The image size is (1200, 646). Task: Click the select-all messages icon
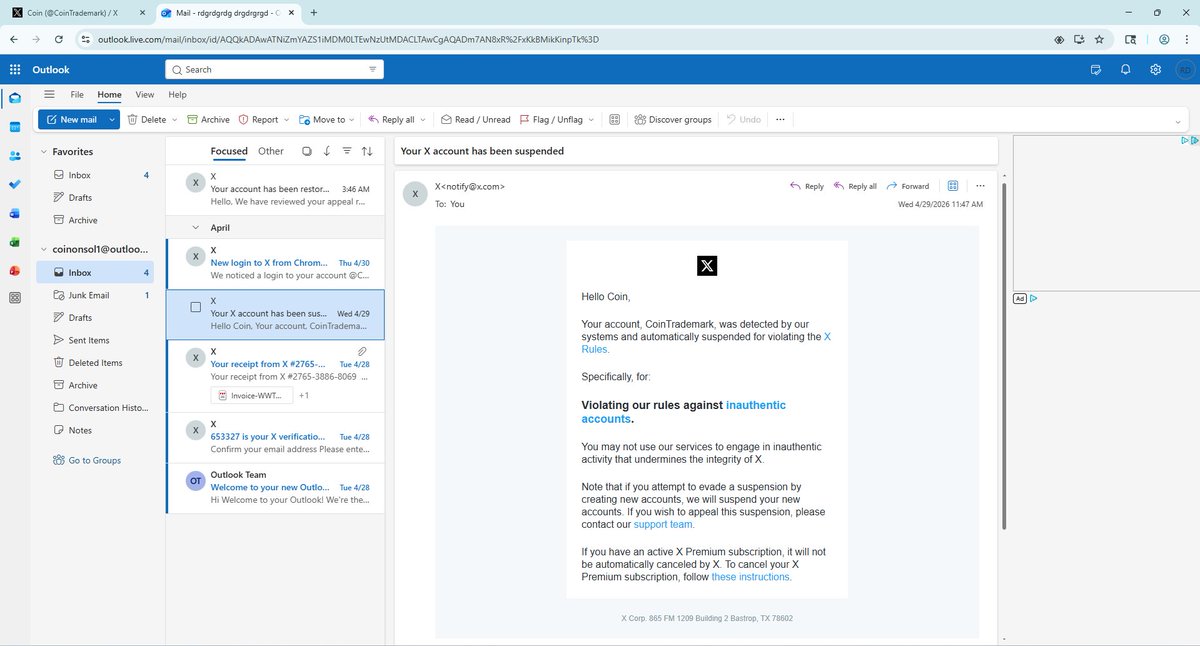(306, 151)
